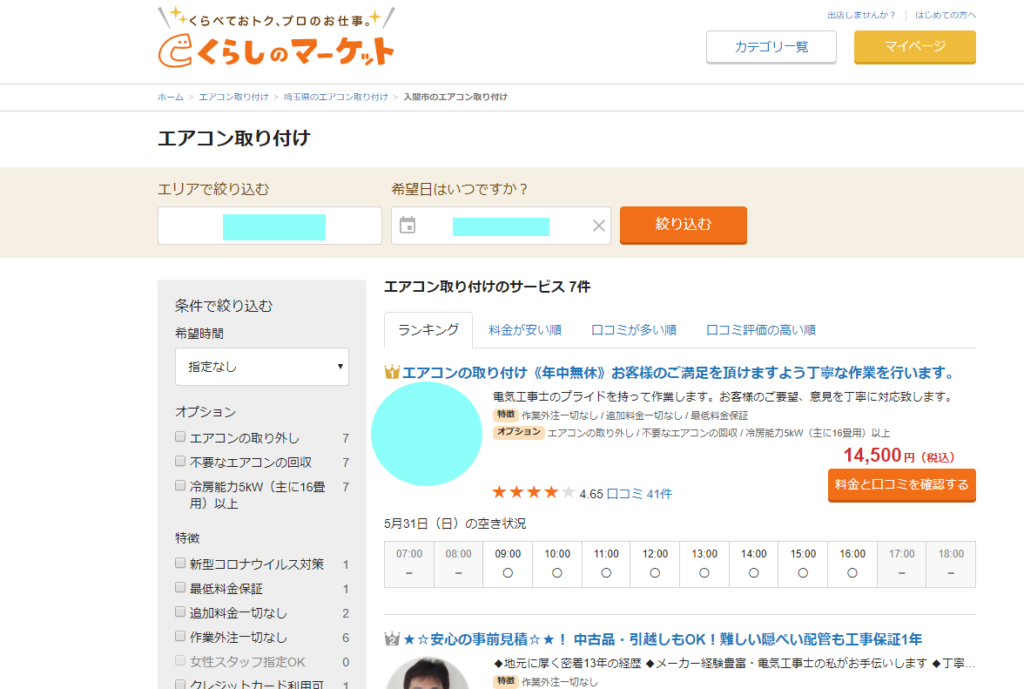This screenshot has width=1024, height=689.
Task: Click the くらしのマーケット logo
Action: 275,40
